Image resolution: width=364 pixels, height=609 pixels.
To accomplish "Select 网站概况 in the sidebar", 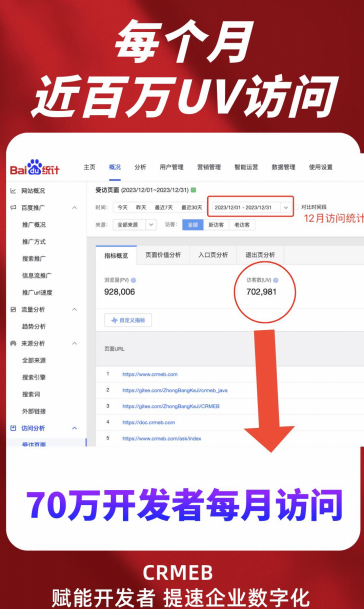I will pos(33,191).
